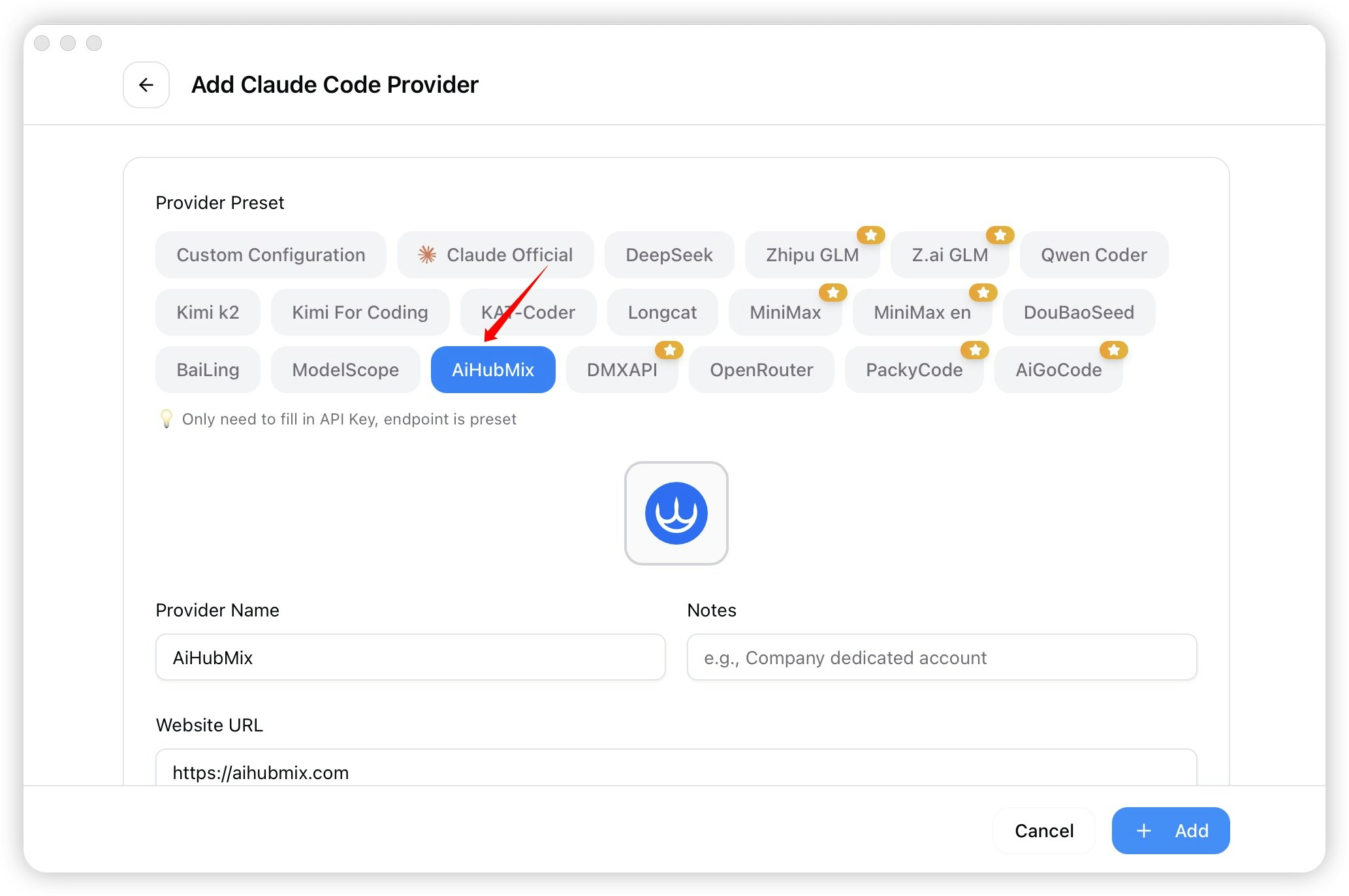Click the star badge on Zhipu GLM
1349x896 pixels.
pyautogui.click(x=870, y=235)
